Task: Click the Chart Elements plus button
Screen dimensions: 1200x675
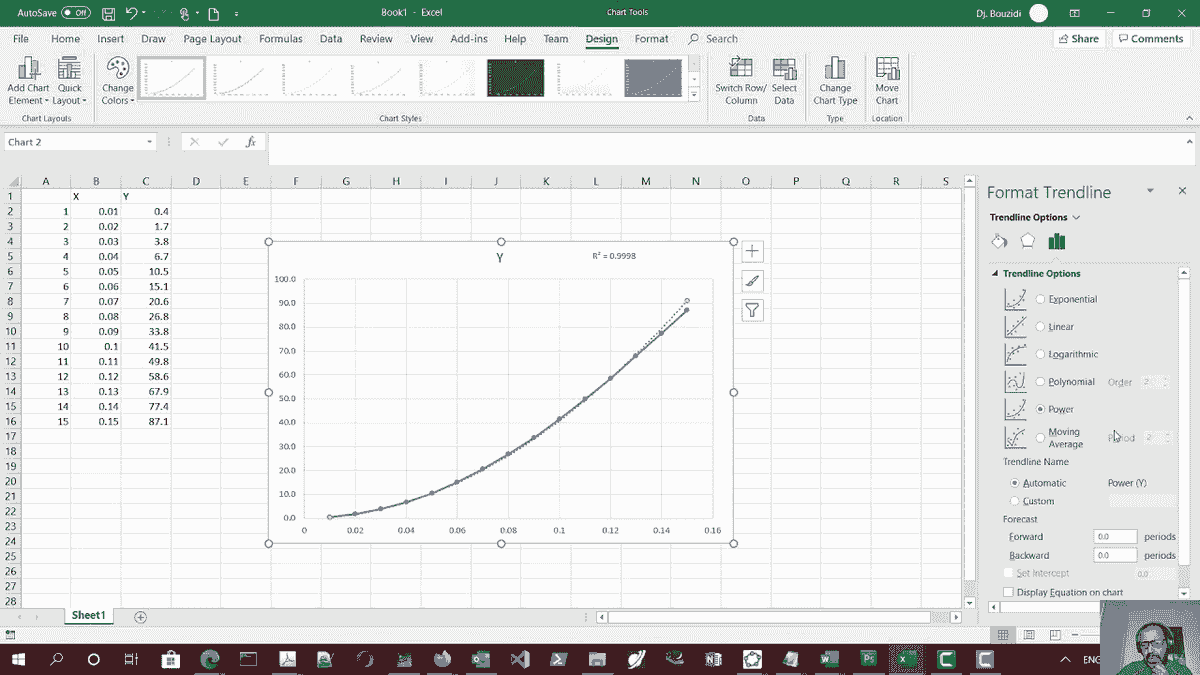Action: coord(751,251)
